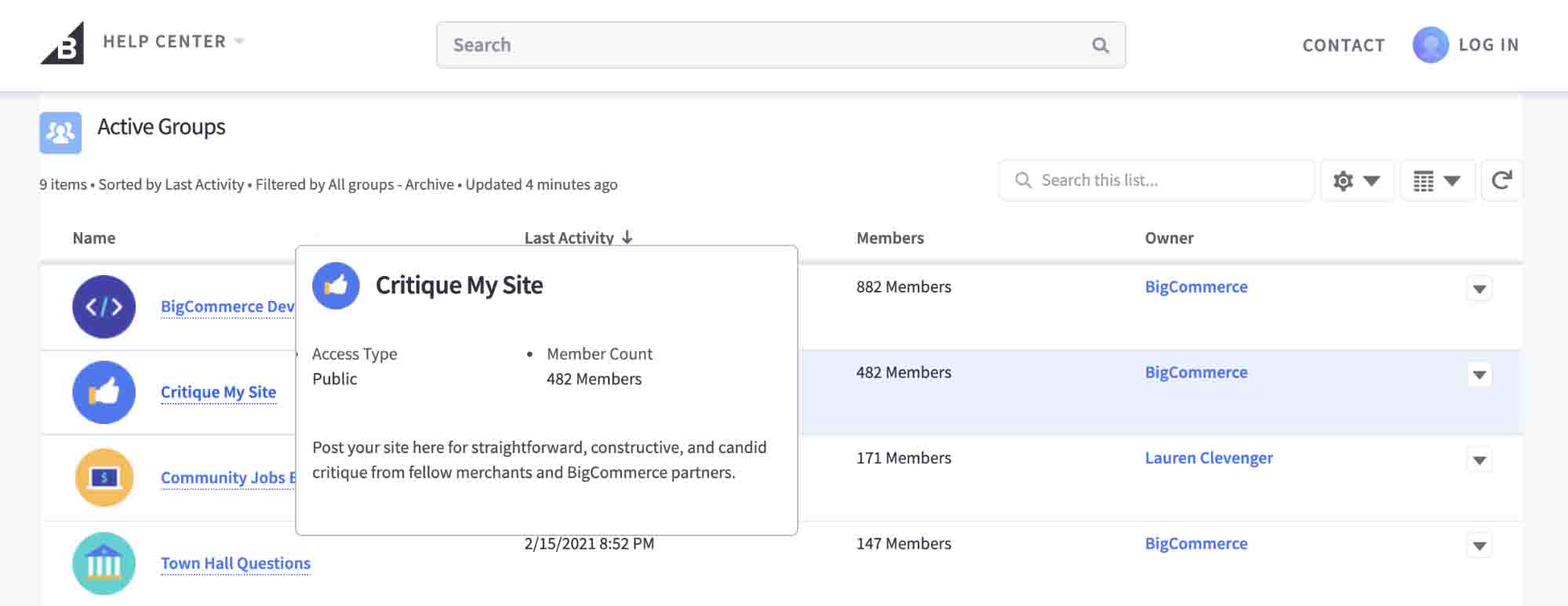Click the 482 Members value in popup

(594, 379)
